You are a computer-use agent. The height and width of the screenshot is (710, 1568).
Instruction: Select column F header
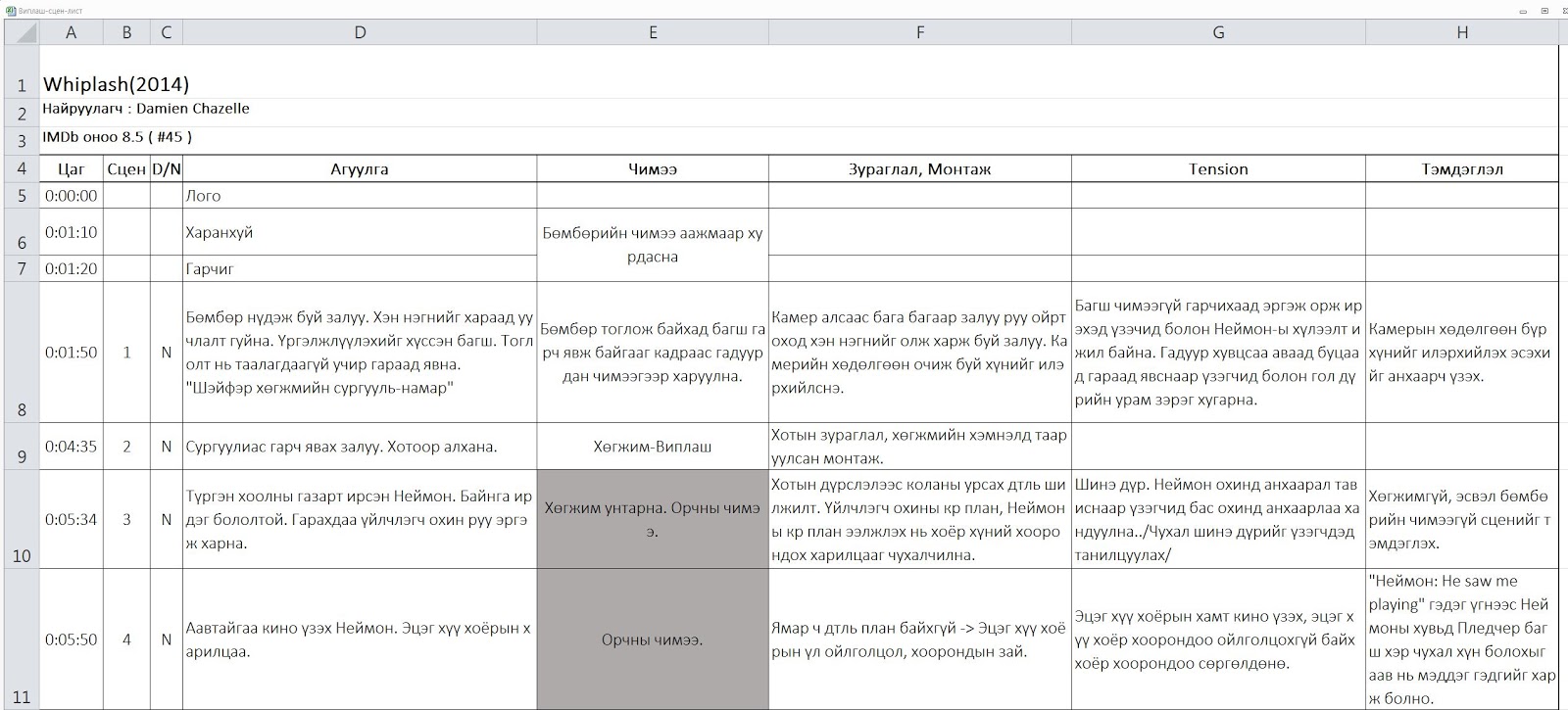[920, 32]
